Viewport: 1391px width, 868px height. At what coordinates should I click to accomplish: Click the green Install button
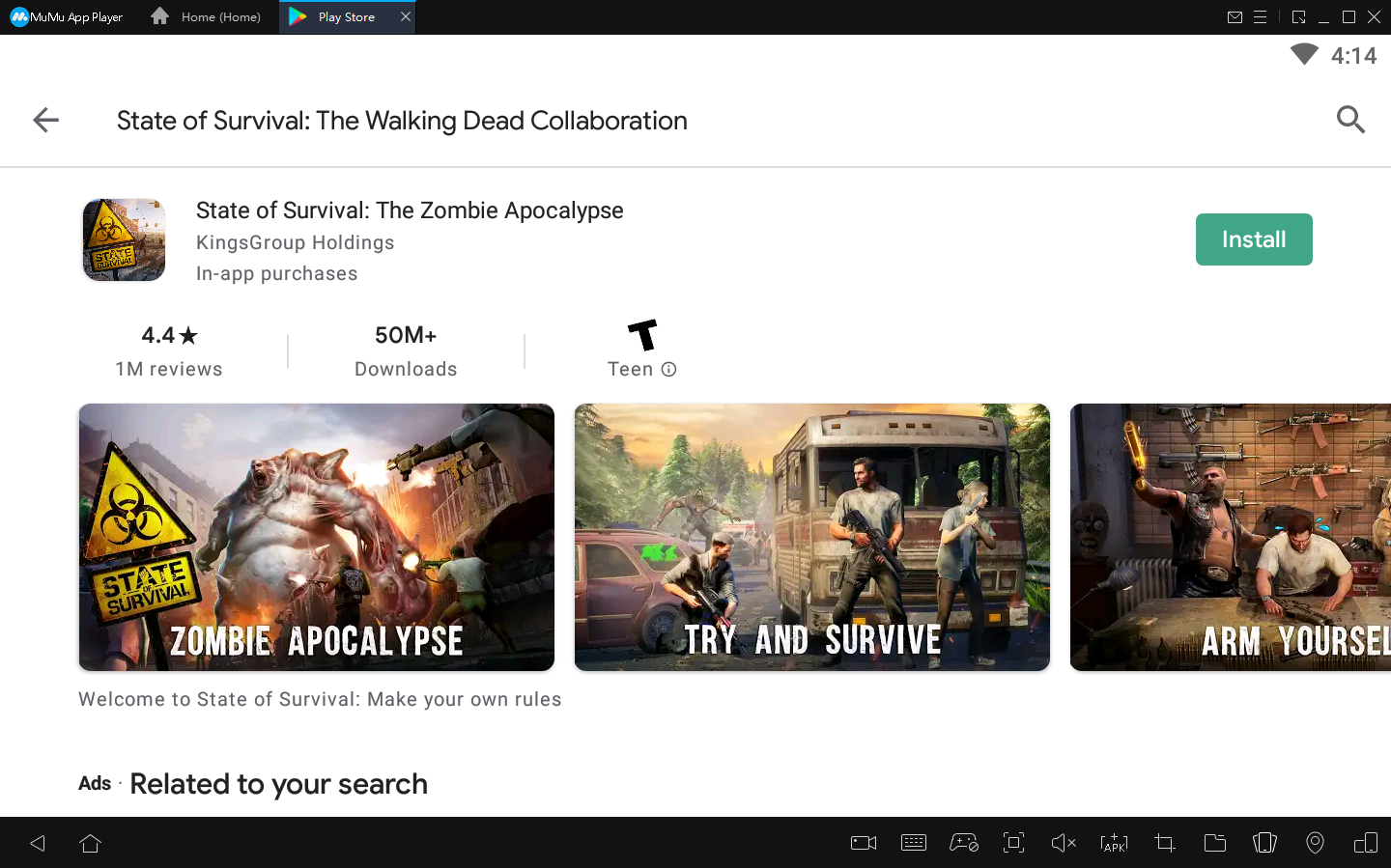[1253, 239]
